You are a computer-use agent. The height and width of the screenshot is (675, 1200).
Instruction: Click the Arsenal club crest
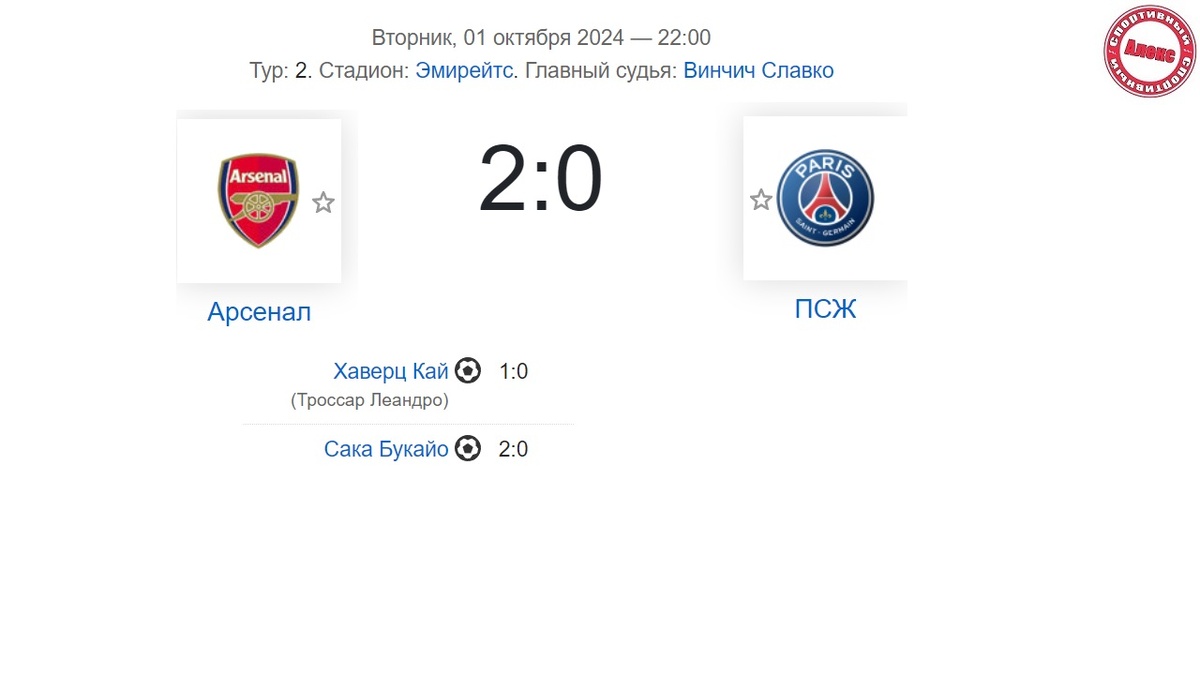coord(258,200)
